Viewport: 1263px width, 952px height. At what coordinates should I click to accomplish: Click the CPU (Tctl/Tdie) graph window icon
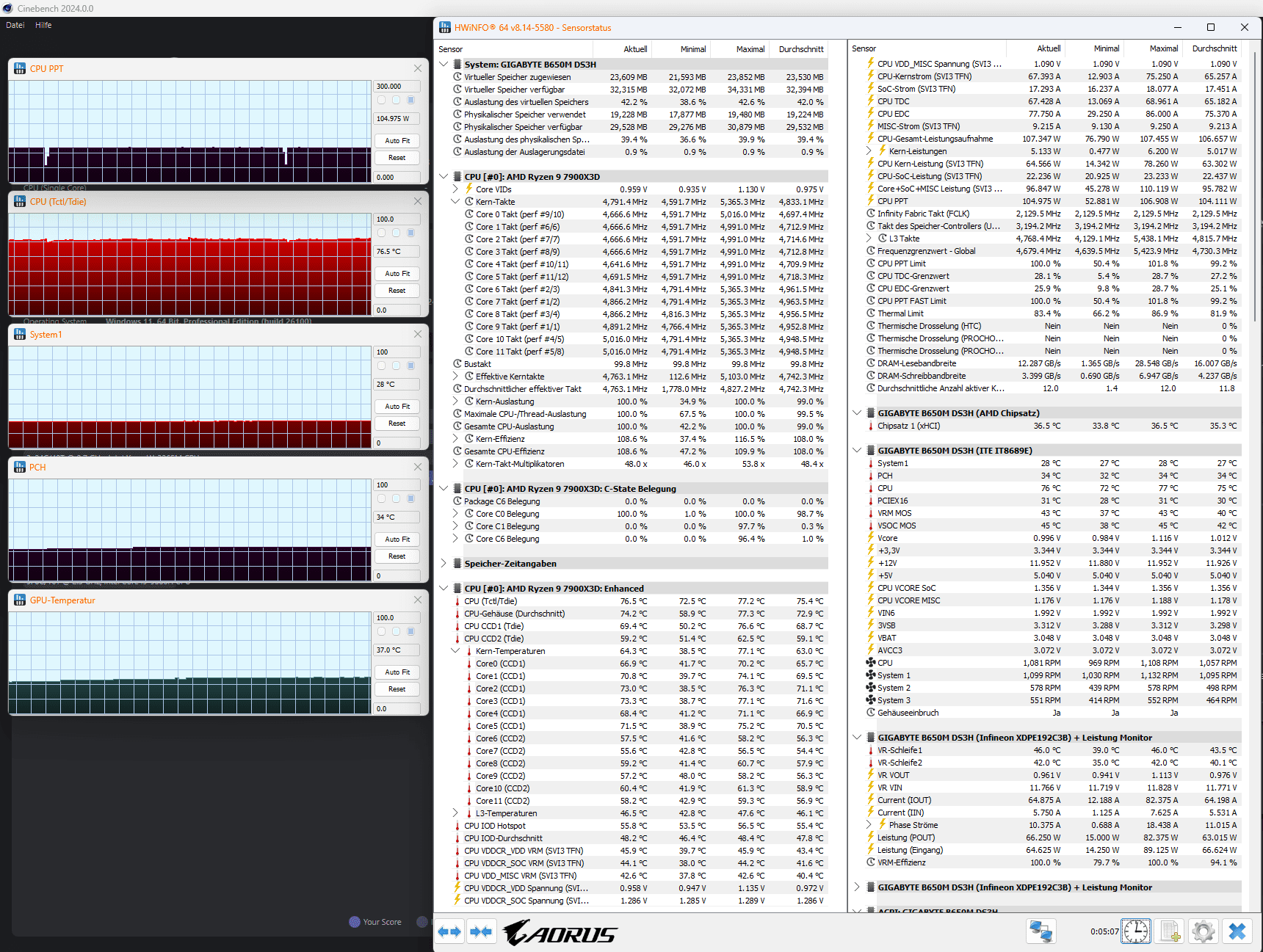coord(20,201)
